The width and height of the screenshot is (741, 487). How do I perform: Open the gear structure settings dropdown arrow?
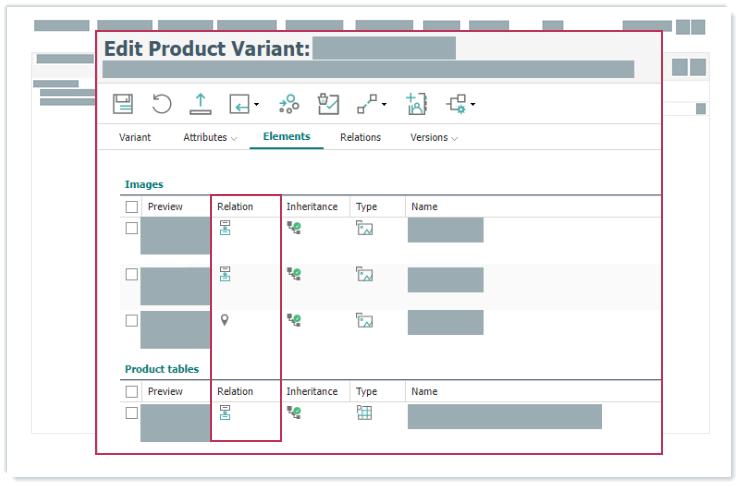472,104
